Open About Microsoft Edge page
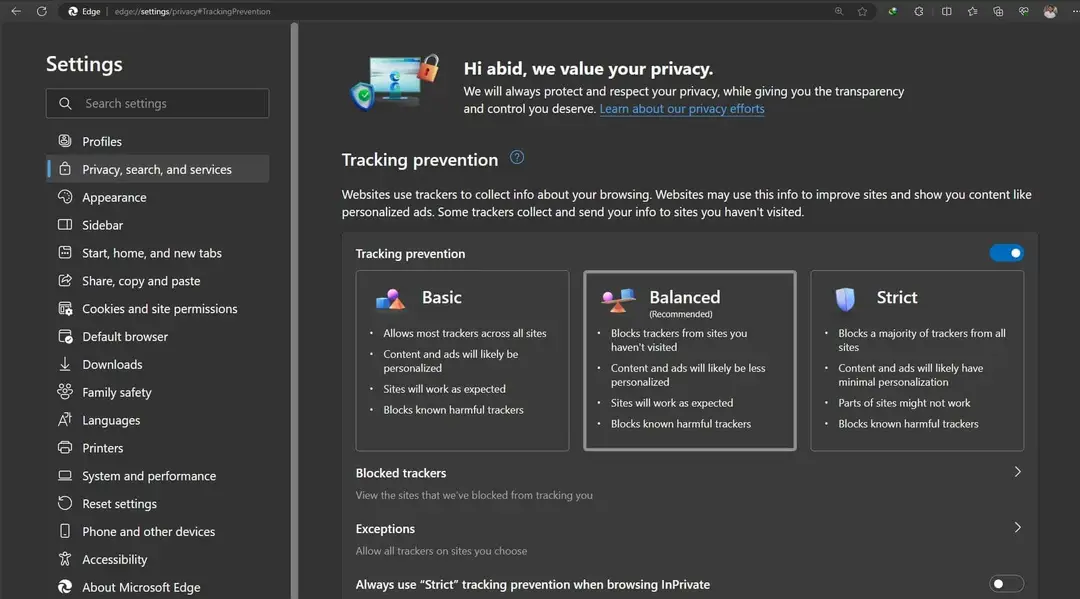Screen dimensions: 1080x599 coord(158,587)
